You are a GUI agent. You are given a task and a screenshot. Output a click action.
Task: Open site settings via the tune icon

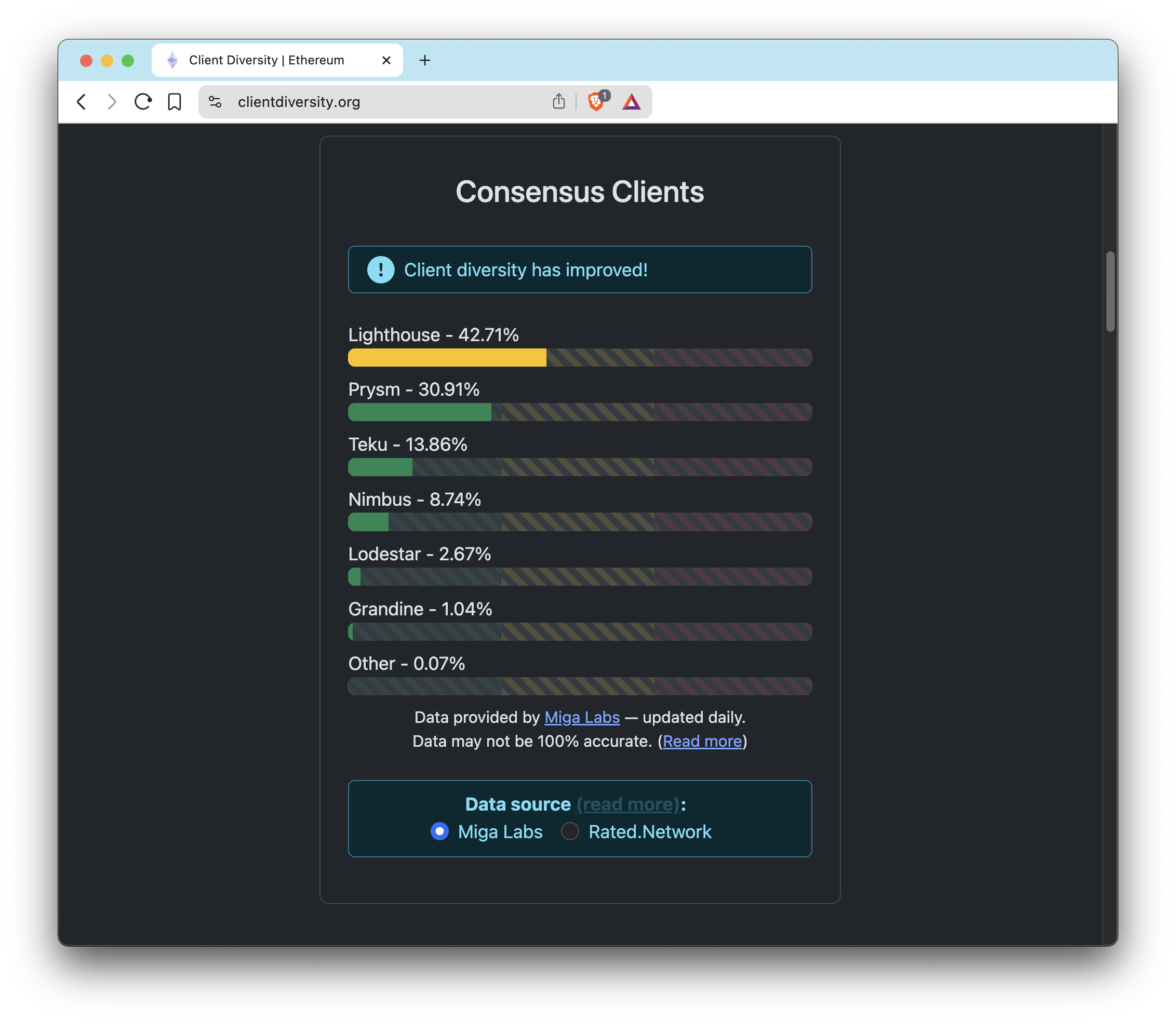[215, 102]
